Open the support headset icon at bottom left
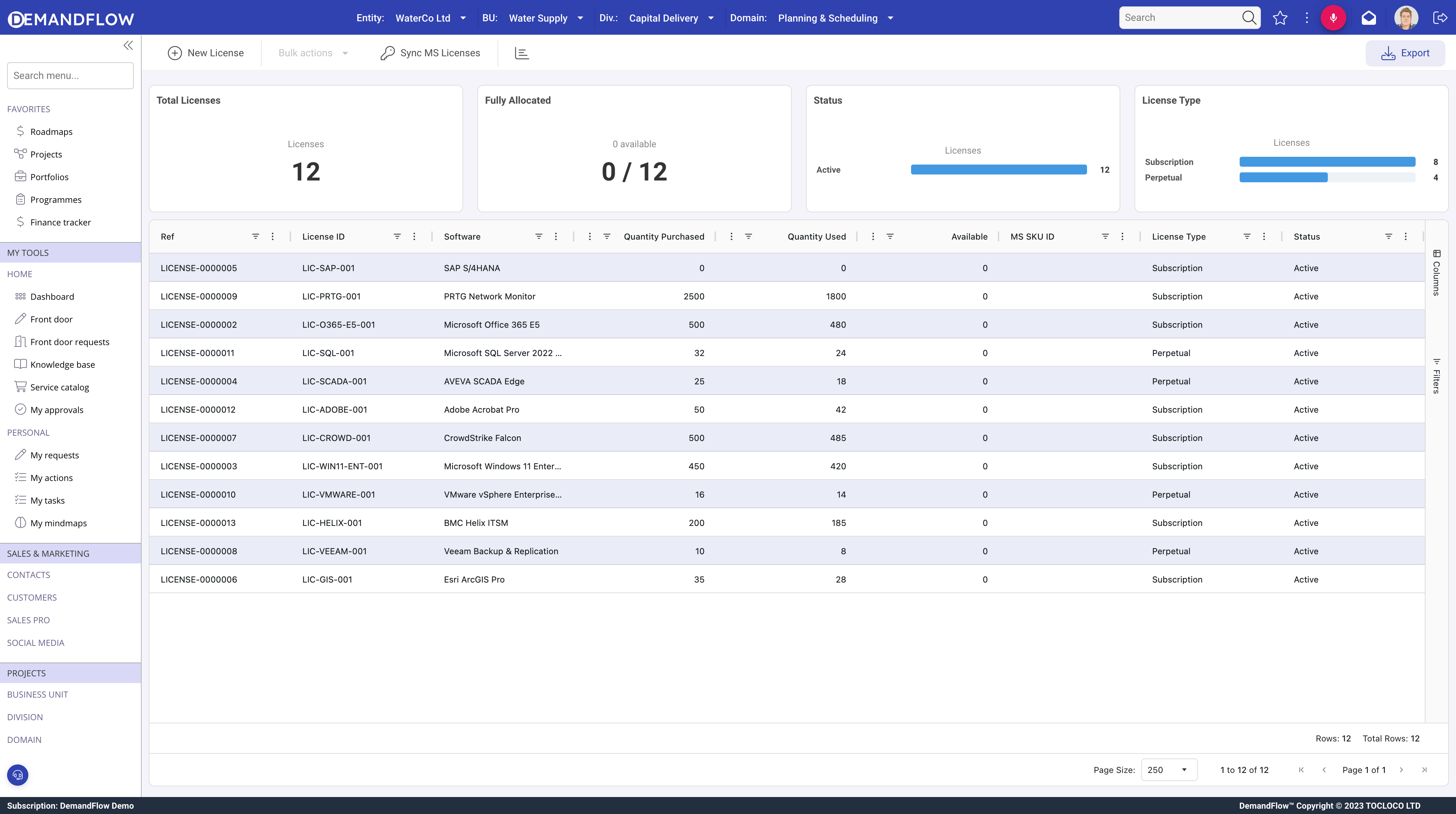The height and width of the screenshot is (814, 1456). [17, 775]
